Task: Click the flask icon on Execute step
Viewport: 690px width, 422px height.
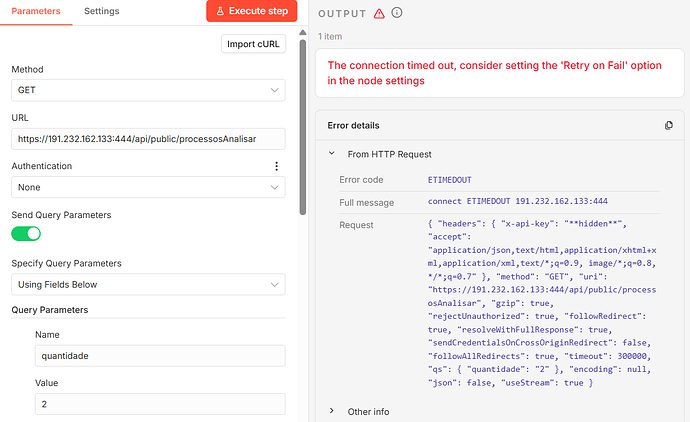Action: click(220, 12)
